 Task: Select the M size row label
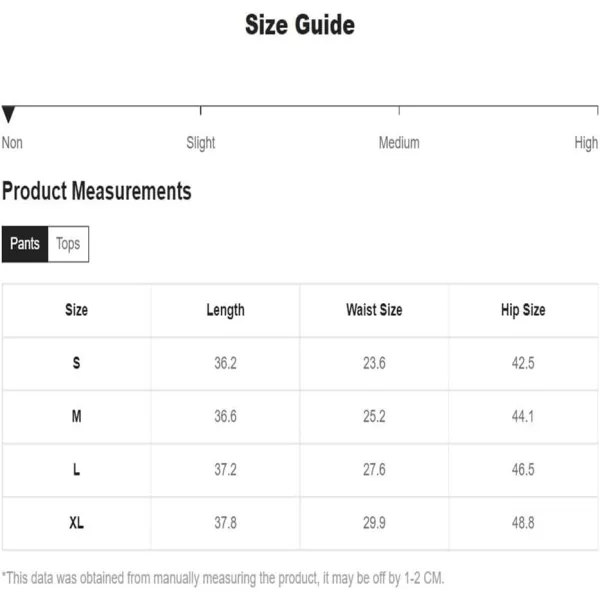tap(77, 416)
